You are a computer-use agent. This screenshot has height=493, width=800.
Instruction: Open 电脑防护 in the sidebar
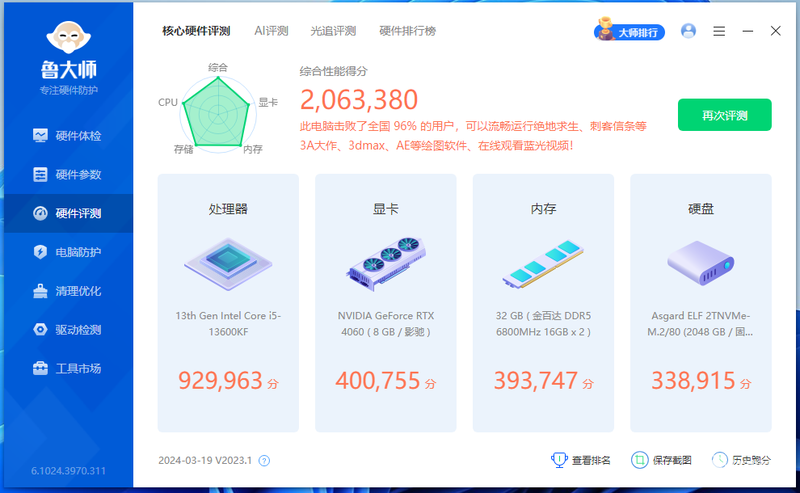(x=68, y=252)
